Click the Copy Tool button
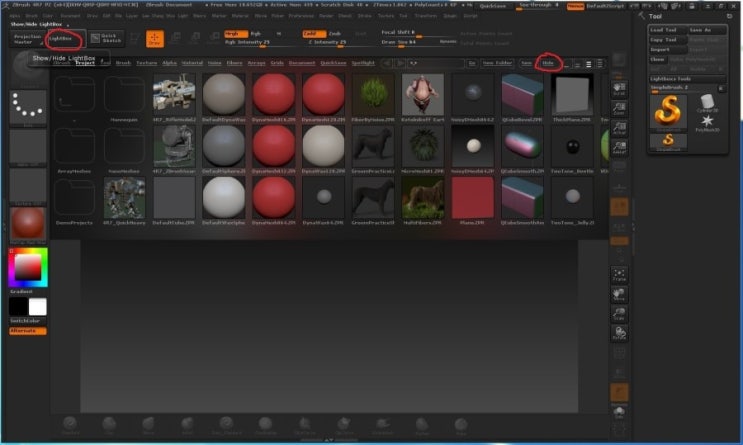743x445 pixels. 668,40
